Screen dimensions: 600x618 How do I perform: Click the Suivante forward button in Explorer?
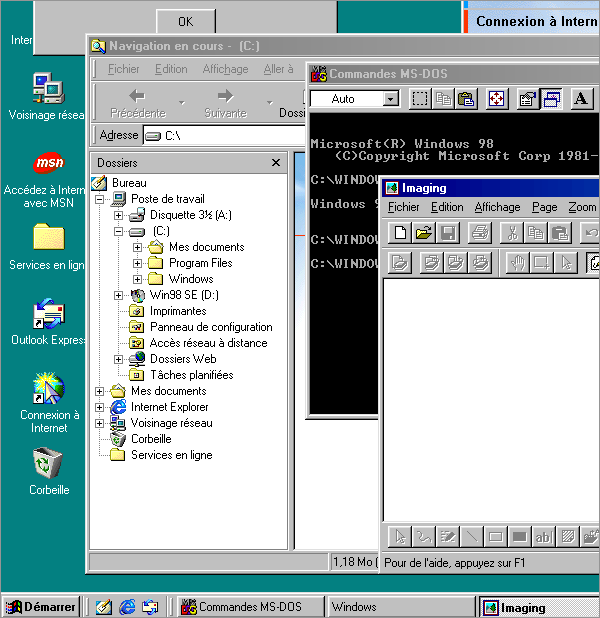point(225,103)
